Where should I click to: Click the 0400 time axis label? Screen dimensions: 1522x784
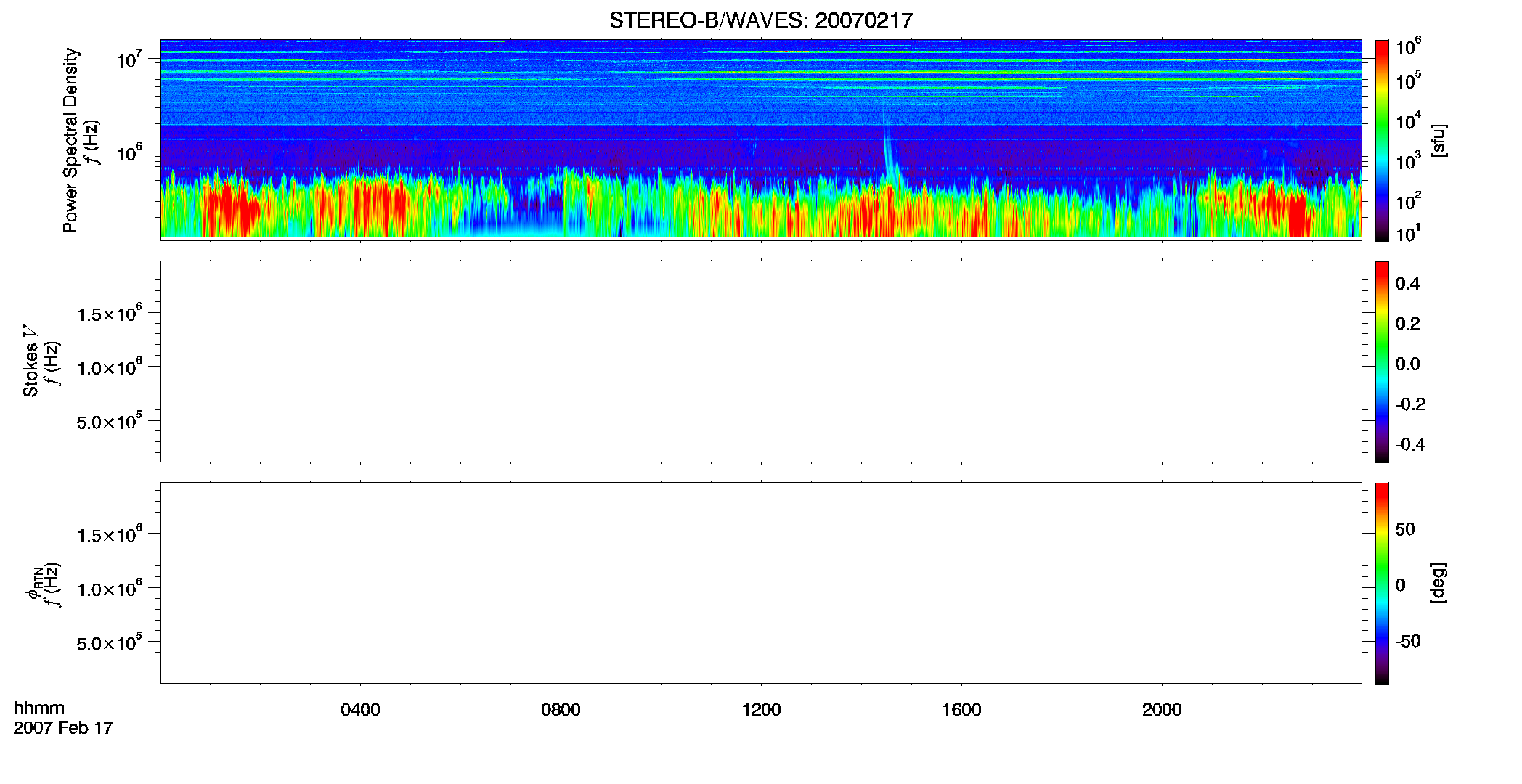[360, 710]
